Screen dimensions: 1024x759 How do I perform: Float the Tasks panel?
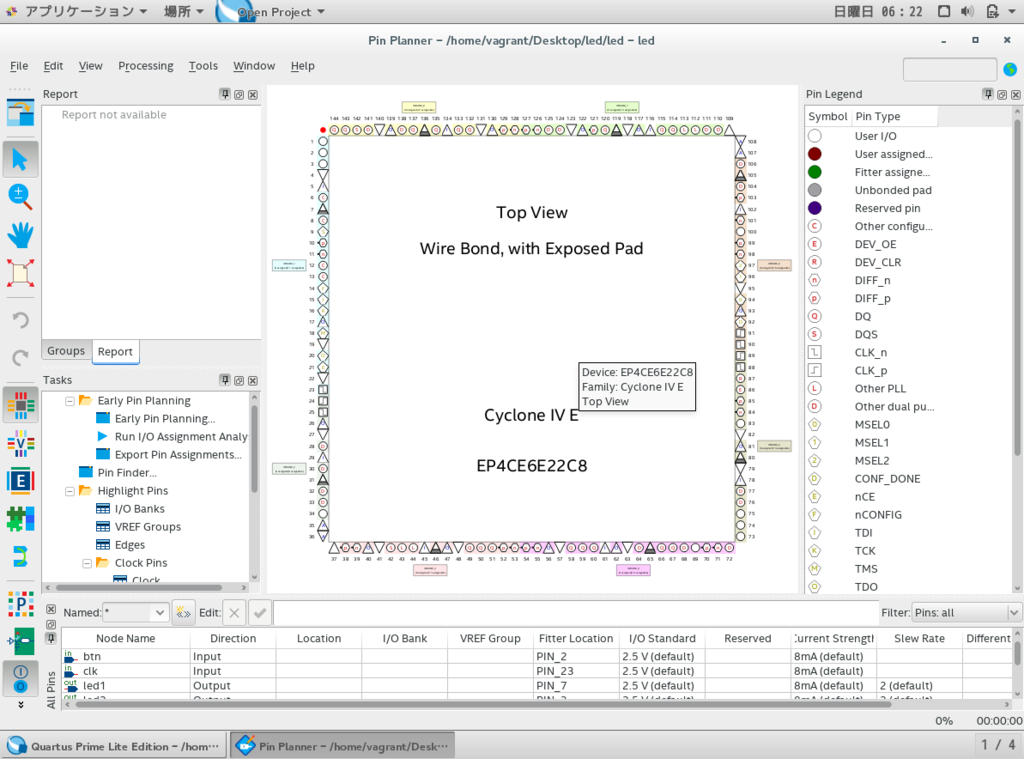(239, 381)
